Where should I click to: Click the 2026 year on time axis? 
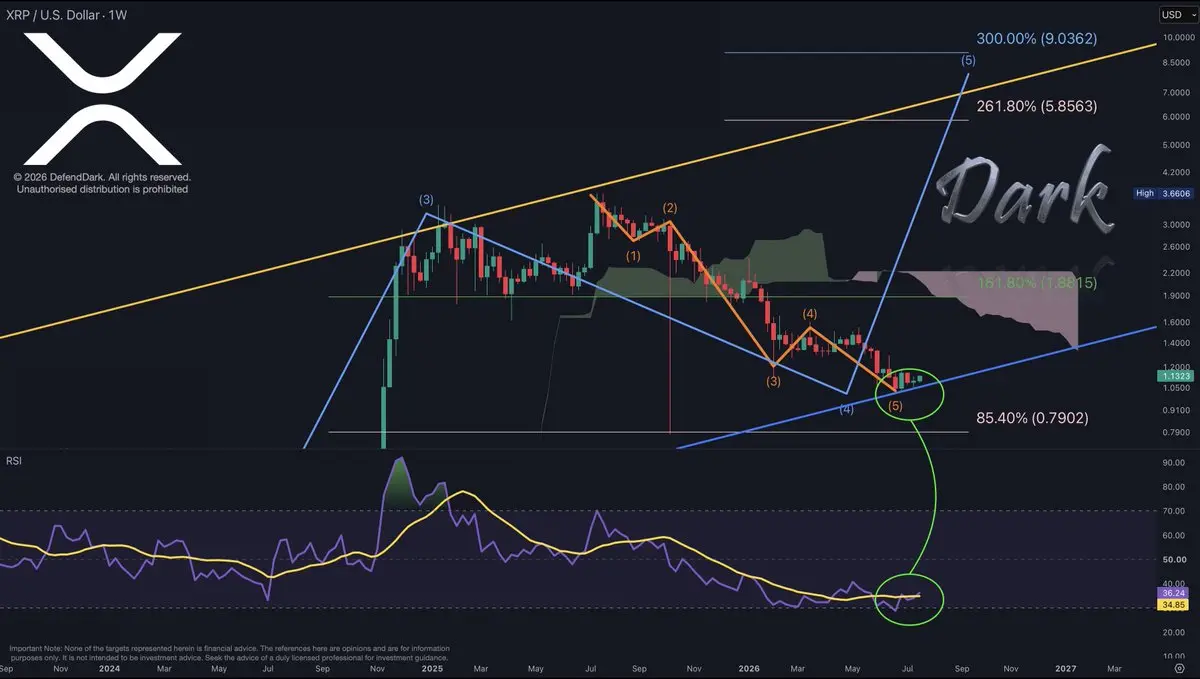point(748,667)
